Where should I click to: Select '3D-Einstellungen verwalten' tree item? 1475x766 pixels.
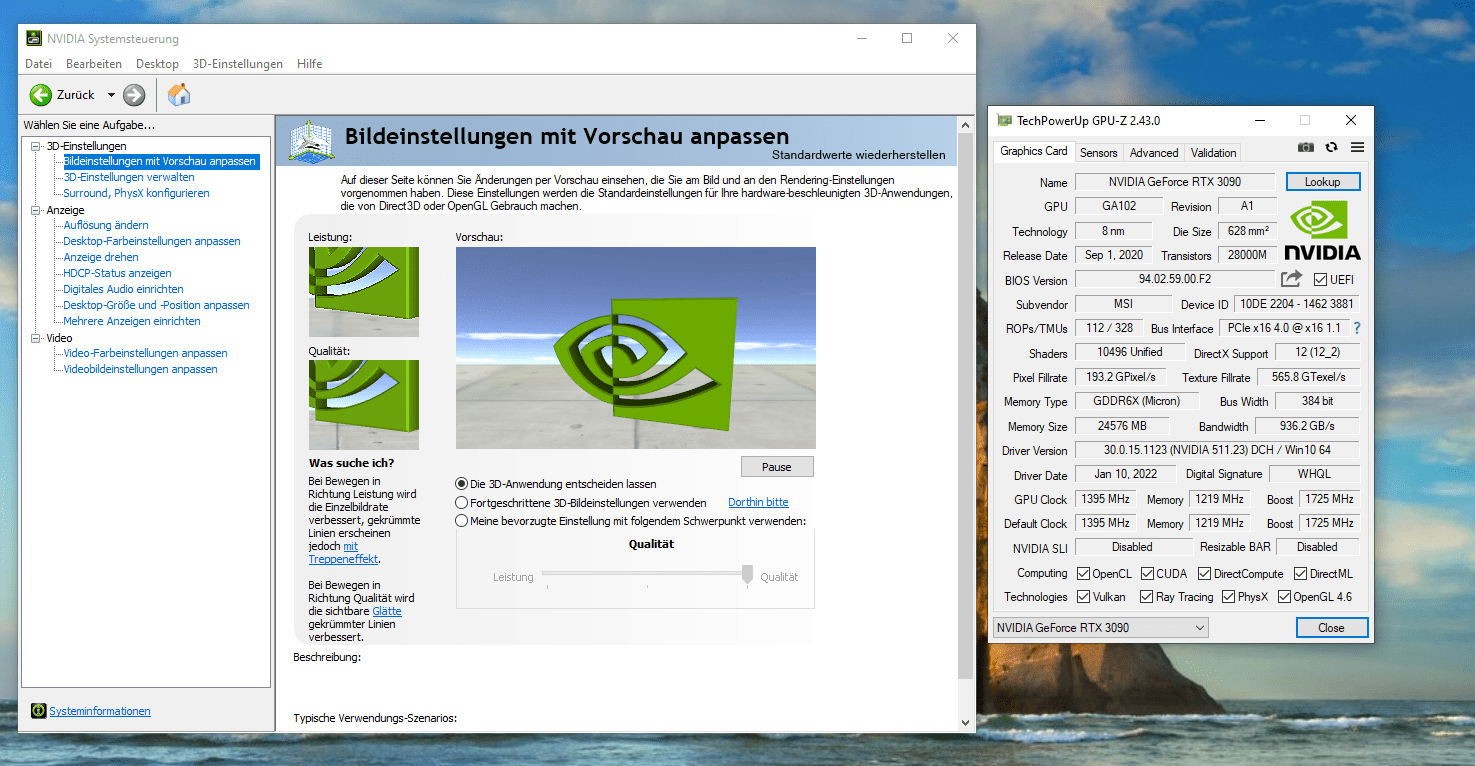[x=129, y=177]
